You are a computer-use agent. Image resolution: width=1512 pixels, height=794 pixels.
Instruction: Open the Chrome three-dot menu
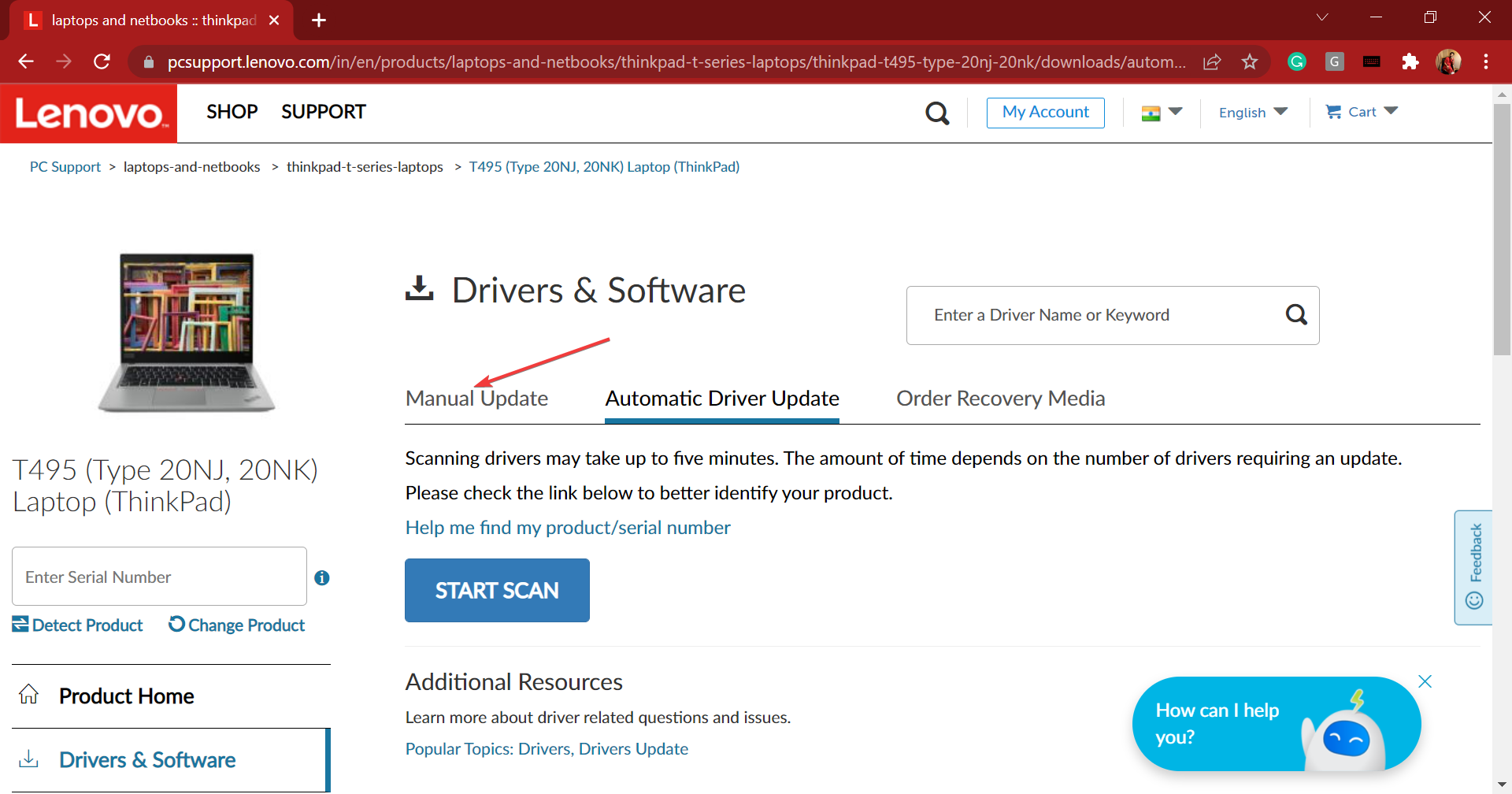tap(1486, 61)
